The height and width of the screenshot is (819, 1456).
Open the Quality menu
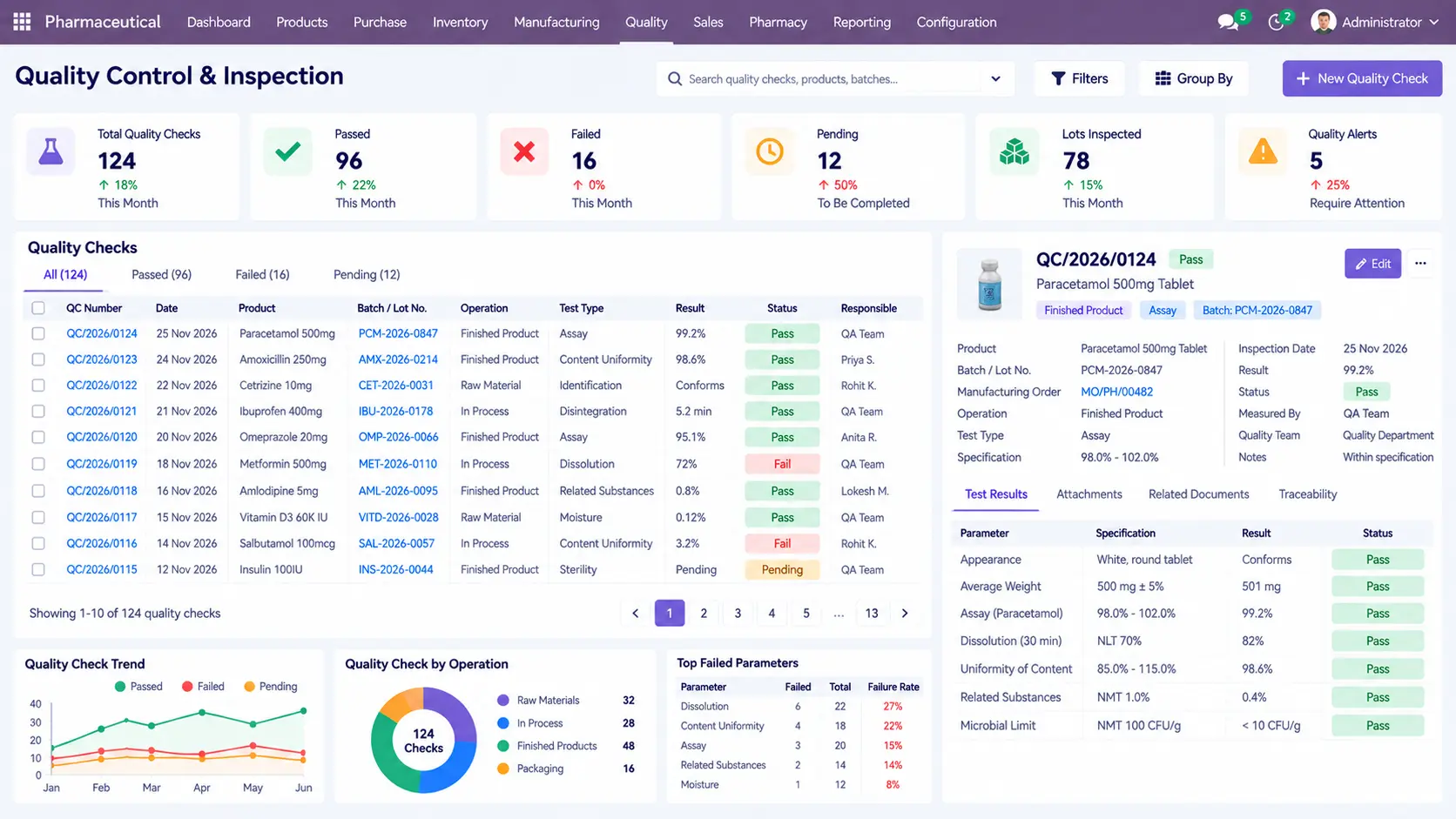pyautogui.click(x=646, y=23)
